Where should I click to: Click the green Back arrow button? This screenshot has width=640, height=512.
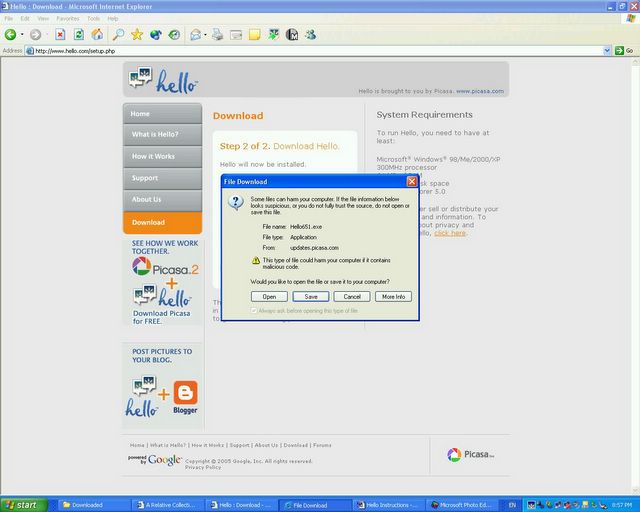coord(10,35)
